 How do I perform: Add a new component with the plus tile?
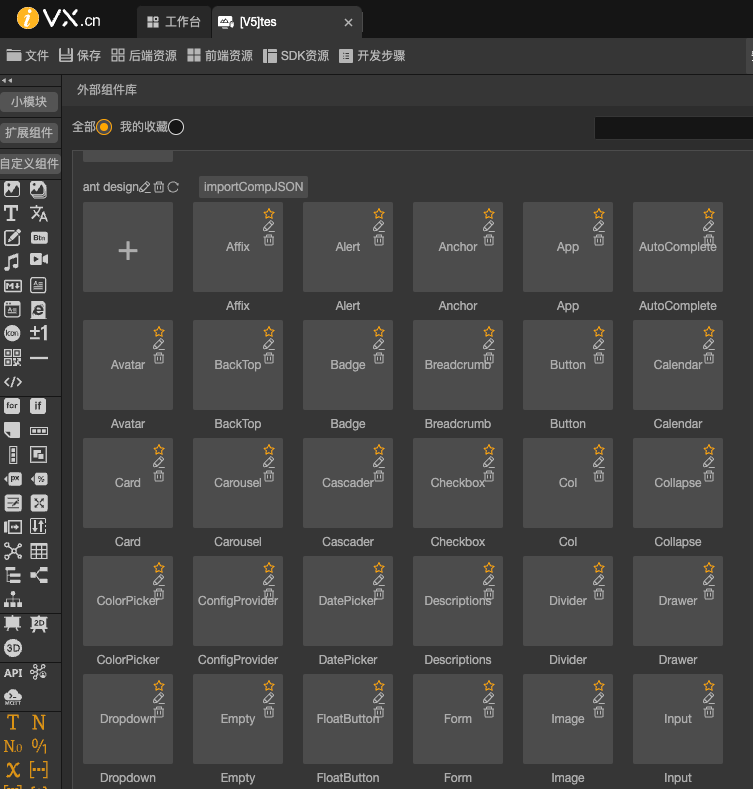point(128,247)
